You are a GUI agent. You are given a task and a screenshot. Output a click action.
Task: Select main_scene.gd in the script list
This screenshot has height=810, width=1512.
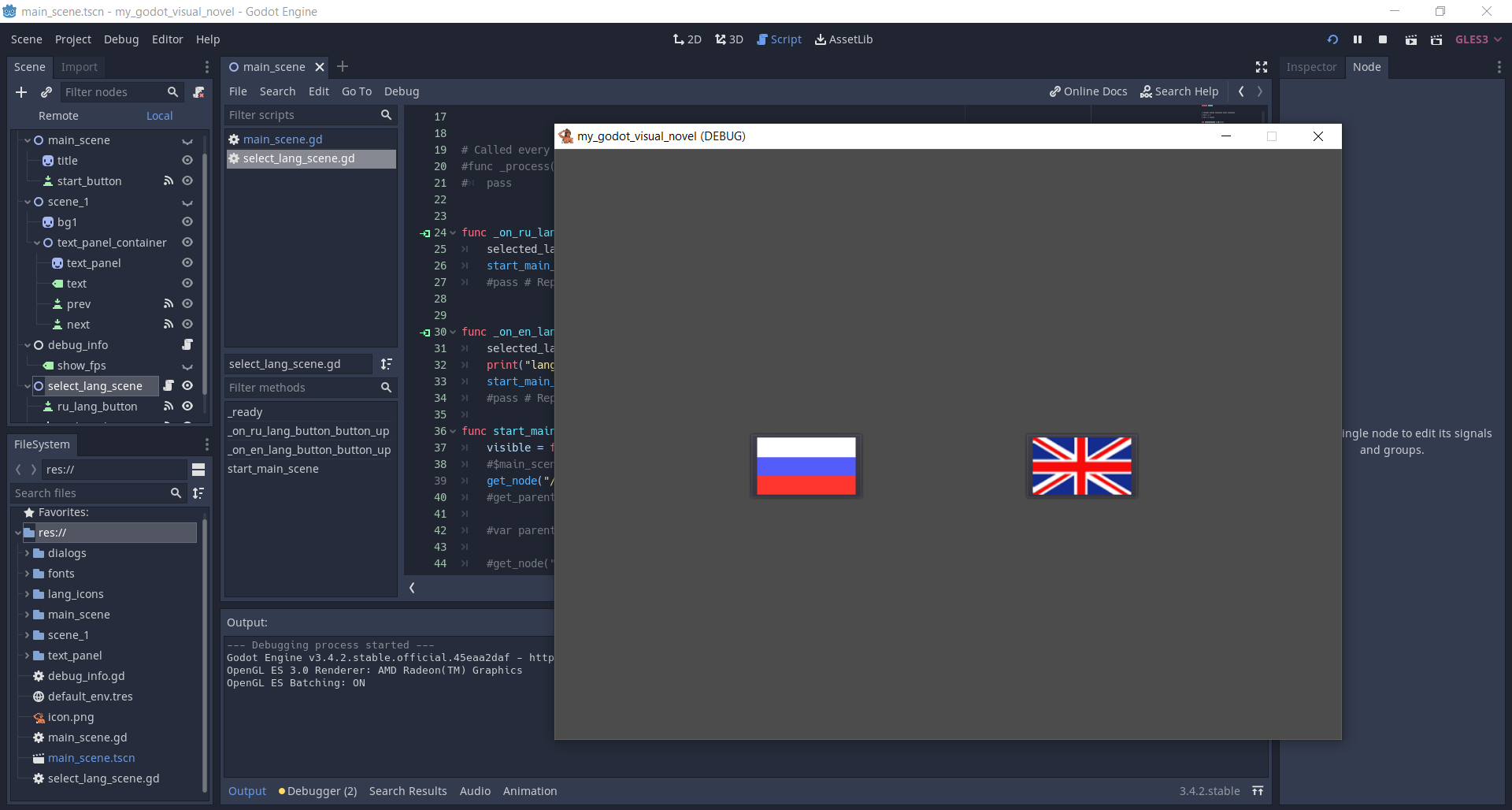point(311,139)
